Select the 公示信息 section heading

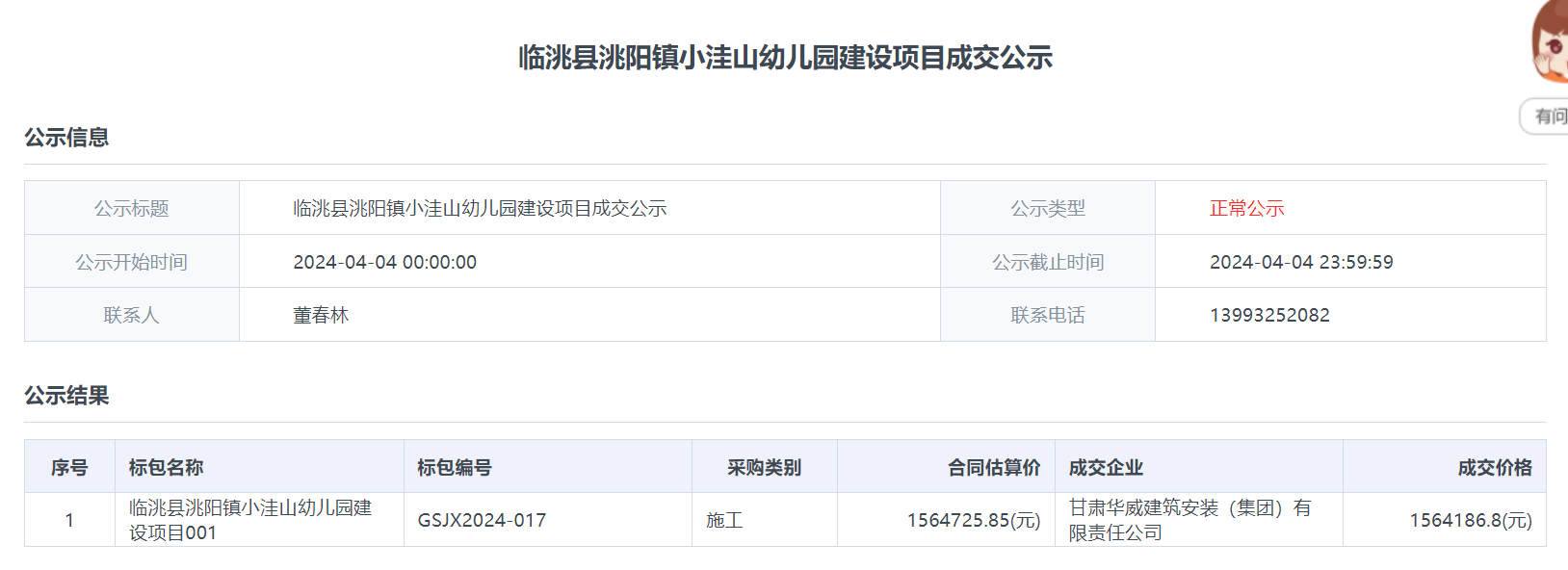(x=66, y=138)
